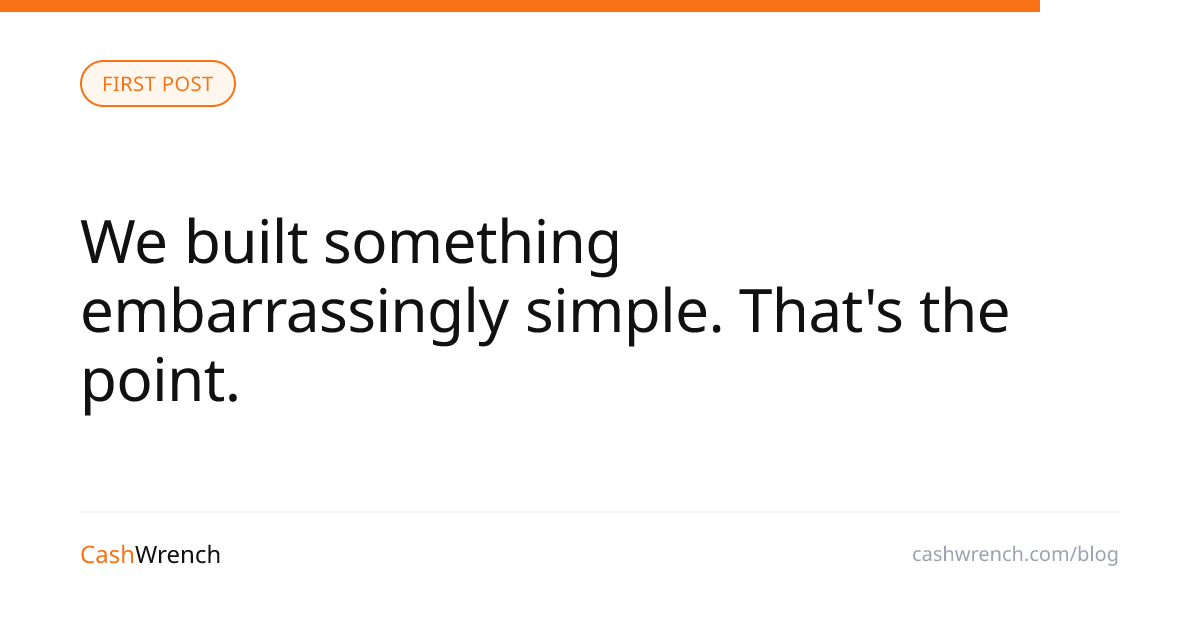Click the black "Wrench" part of logo
This screenshot has height=630, width=1200.
tap(178, 555)
